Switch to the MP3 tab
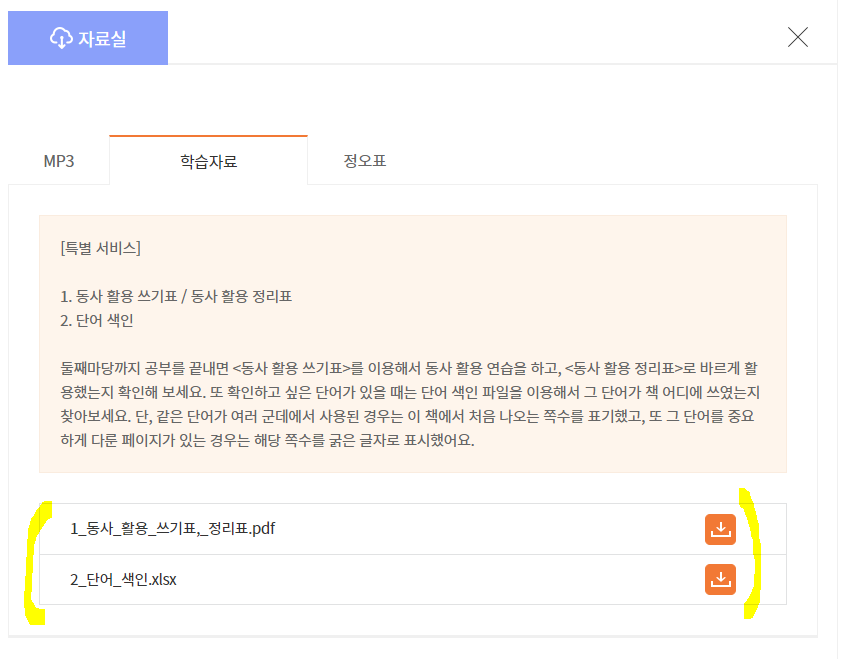The width and height of the screenshot is (843, 659). click(x=59, y=161)
